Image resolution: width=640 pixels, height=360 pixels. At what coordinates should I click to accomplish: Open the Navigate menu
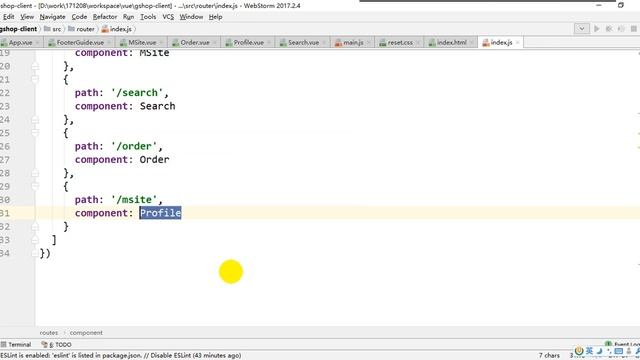click(52, 17)
